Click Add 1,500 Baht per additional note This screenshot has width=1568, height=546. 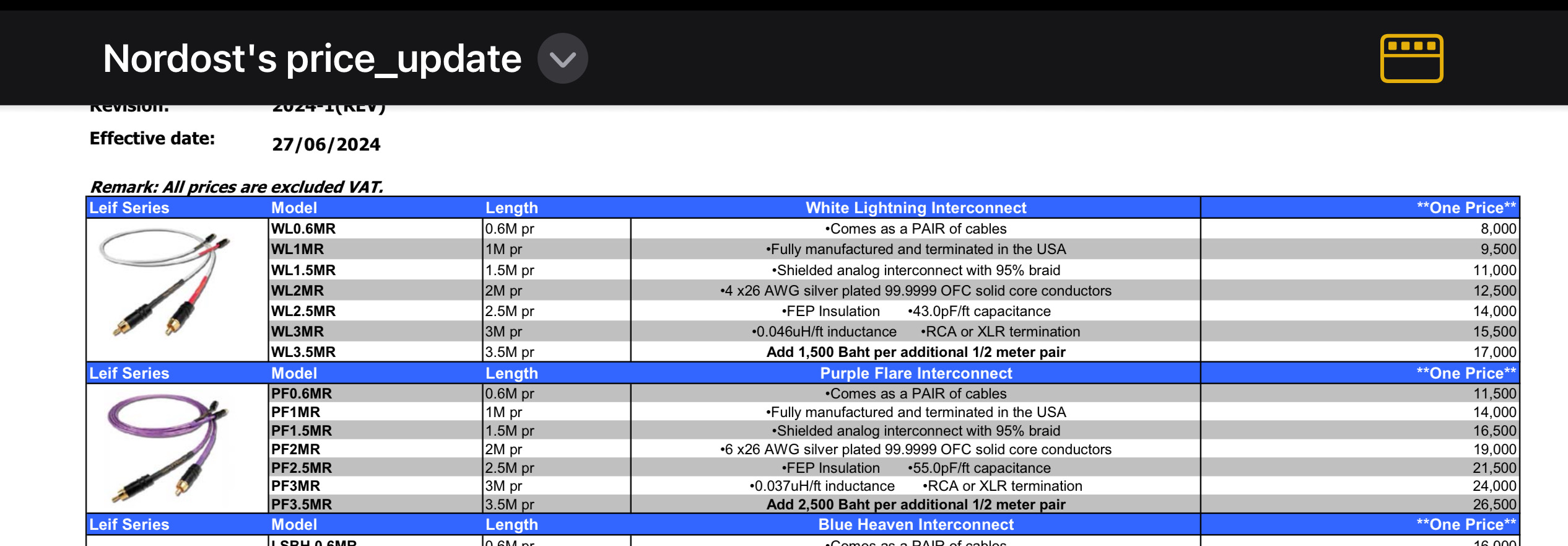(916, 352)
